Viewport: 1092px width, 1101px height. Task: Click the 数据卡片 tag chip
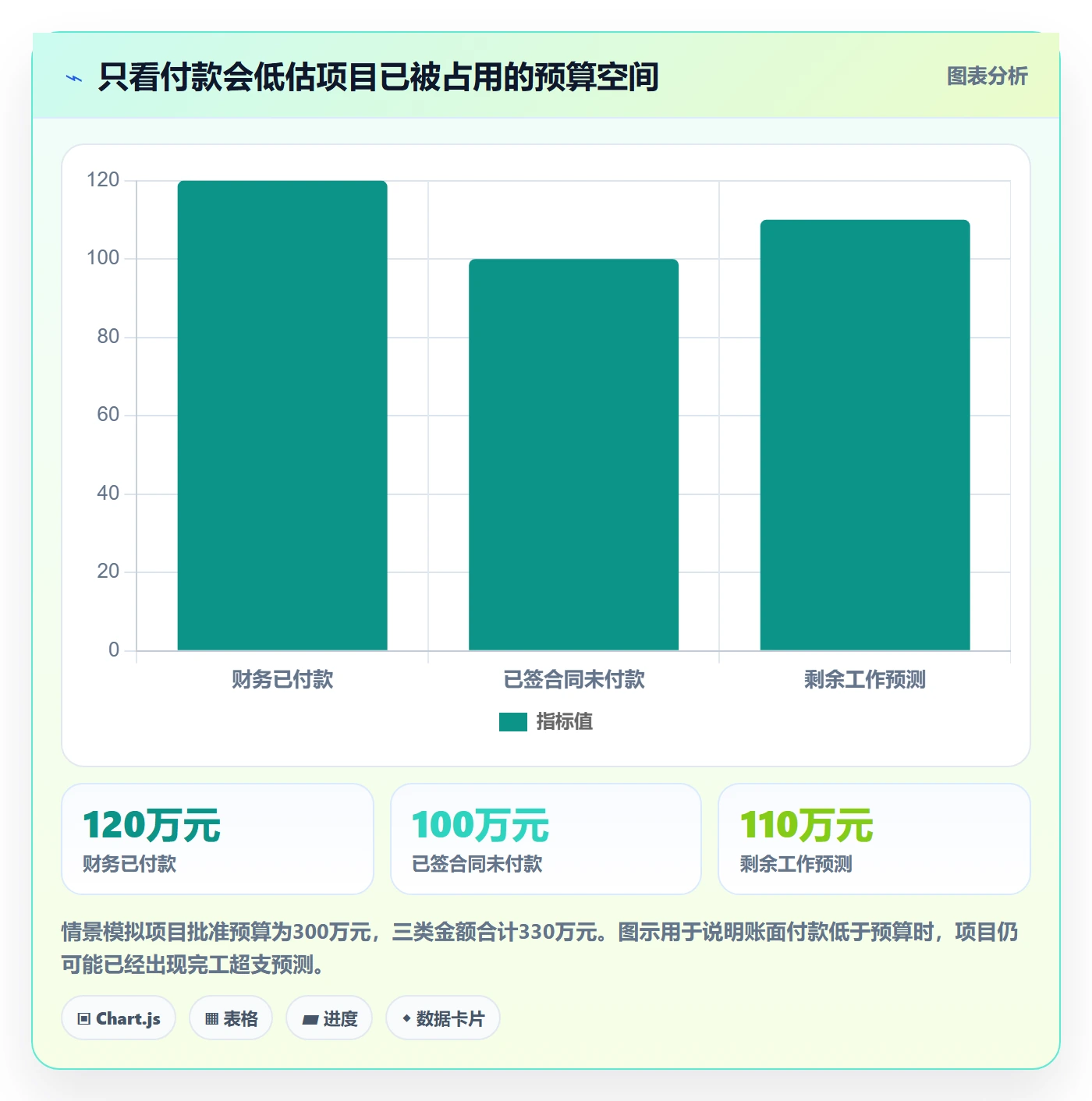point(443,1018)
